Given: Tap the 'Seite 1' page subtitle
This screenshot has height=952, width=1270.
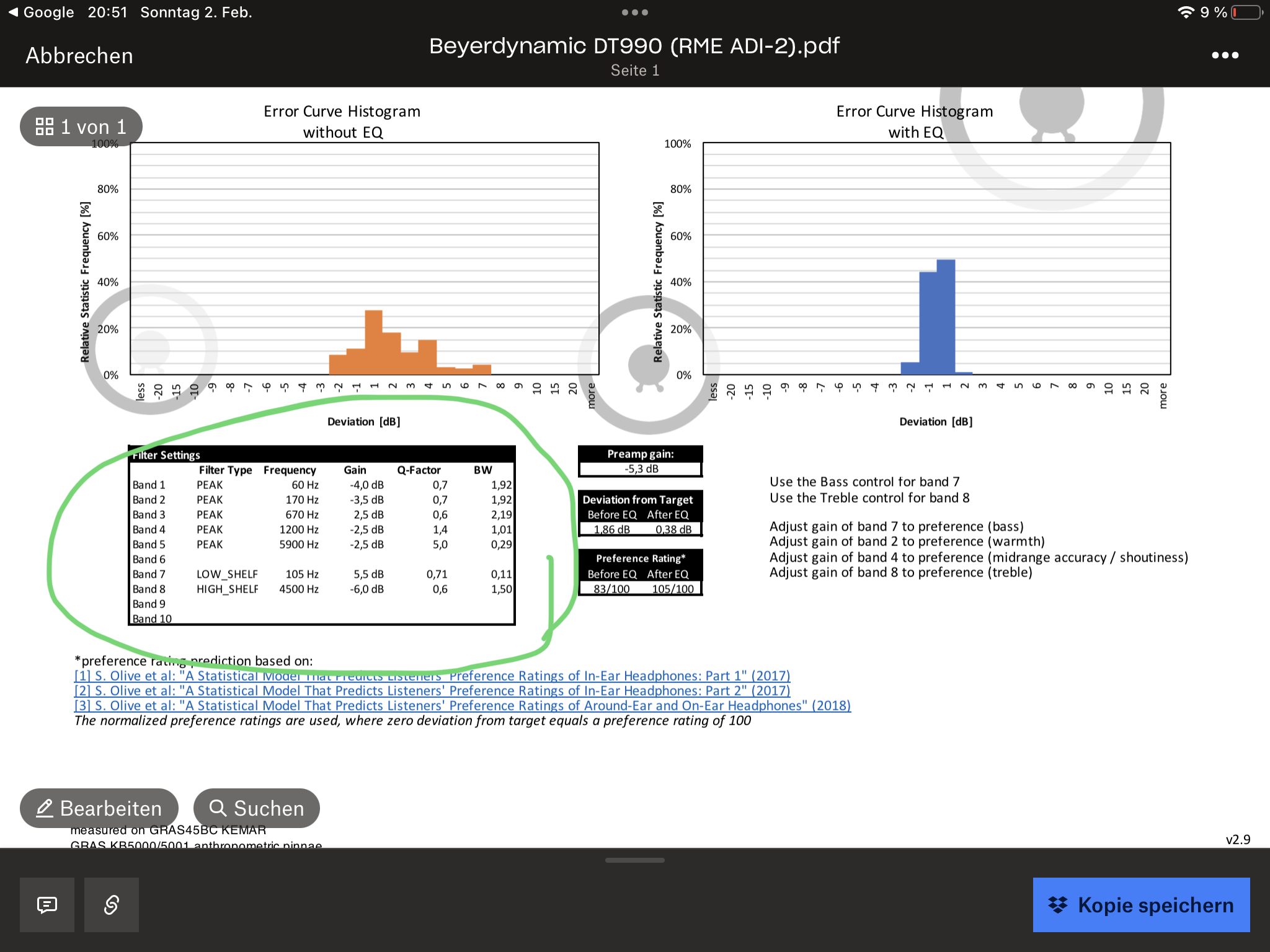Looking at the screenshot, I should click(x=635, y=71).
